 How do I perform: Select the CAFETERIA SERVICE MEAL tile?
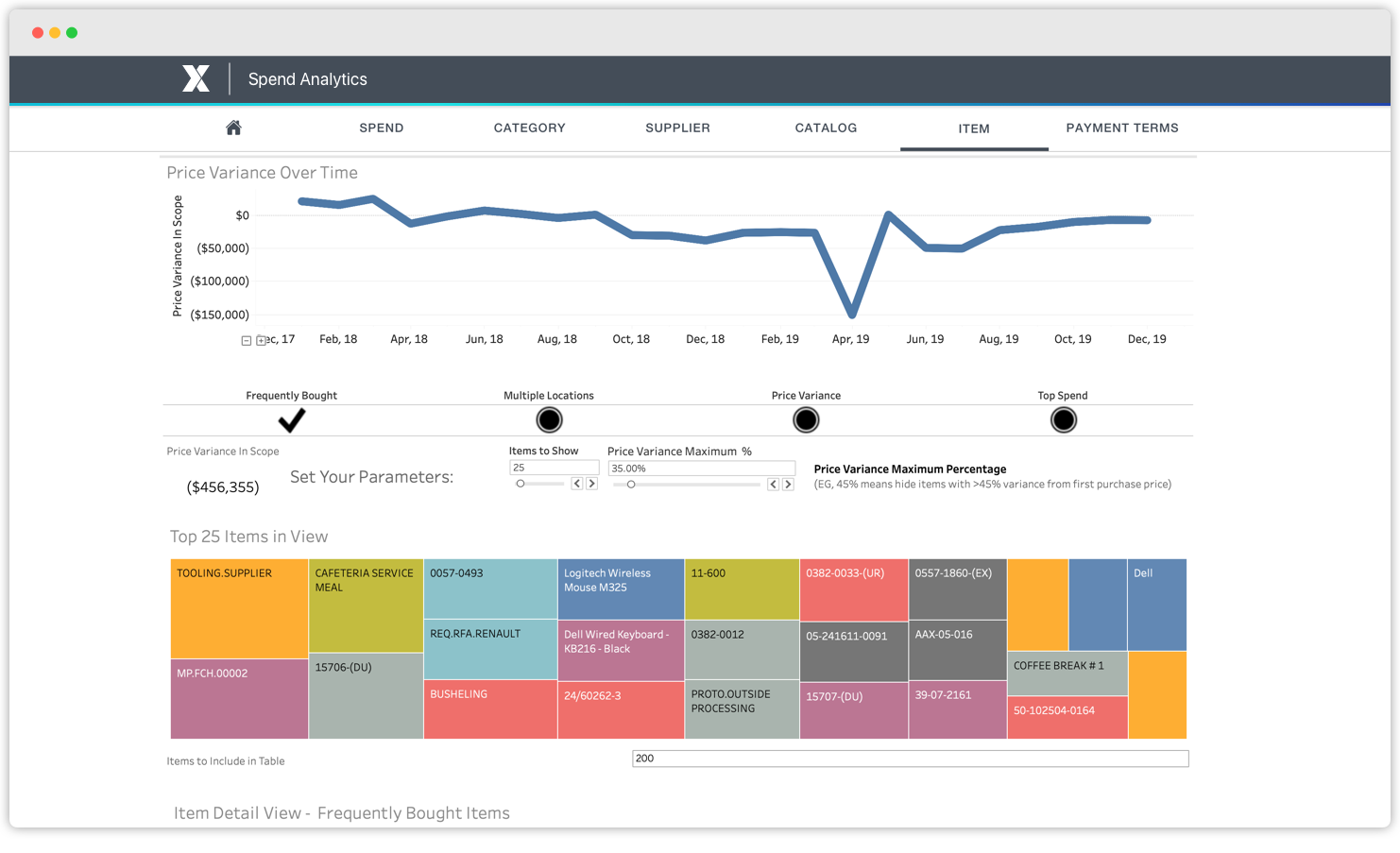[366, 606]
